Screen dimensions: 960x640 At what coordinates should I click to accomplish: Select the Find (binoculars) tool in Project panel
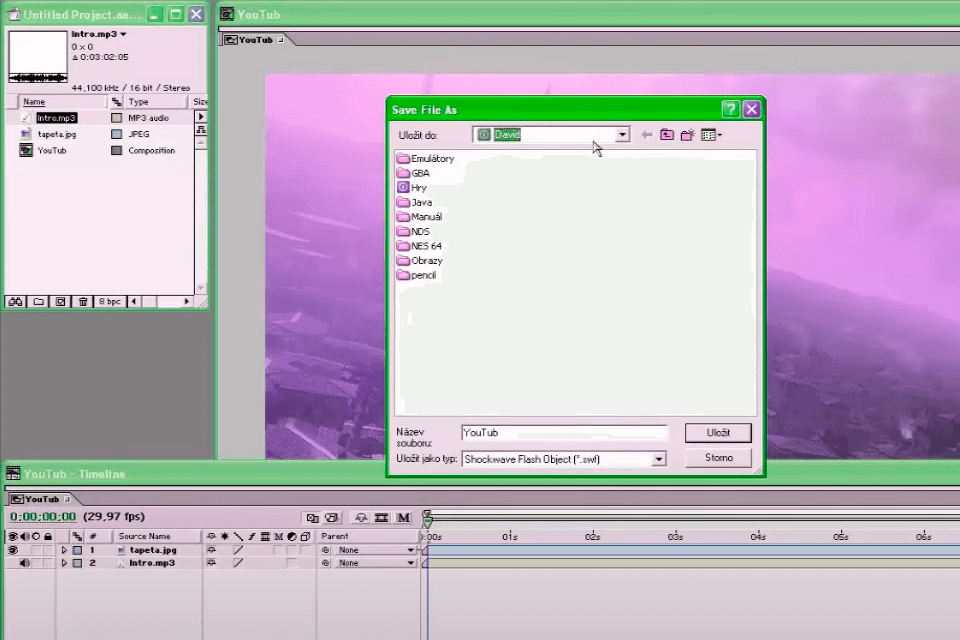(16, 301)
